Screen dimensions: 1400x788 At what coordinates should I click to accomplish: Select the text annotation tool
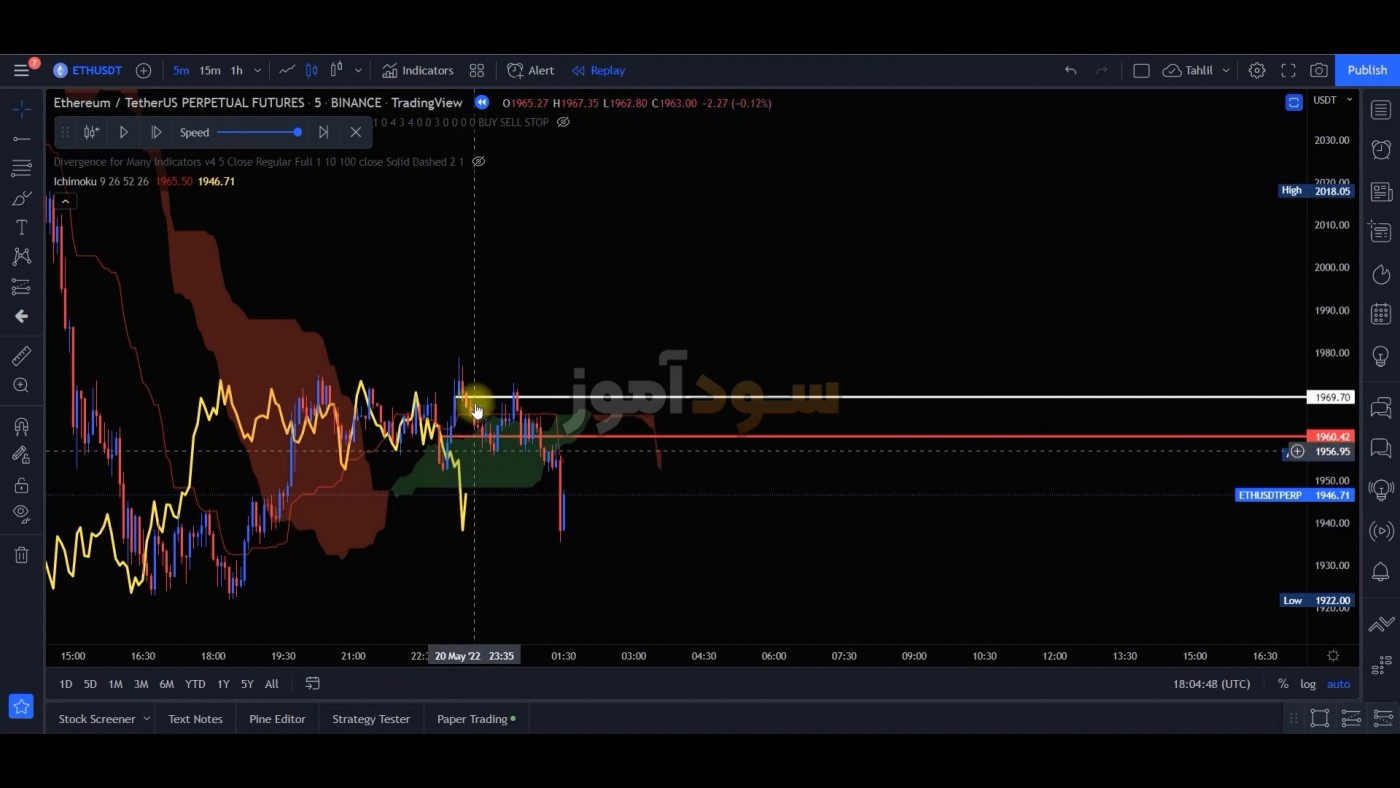(21, 227)
